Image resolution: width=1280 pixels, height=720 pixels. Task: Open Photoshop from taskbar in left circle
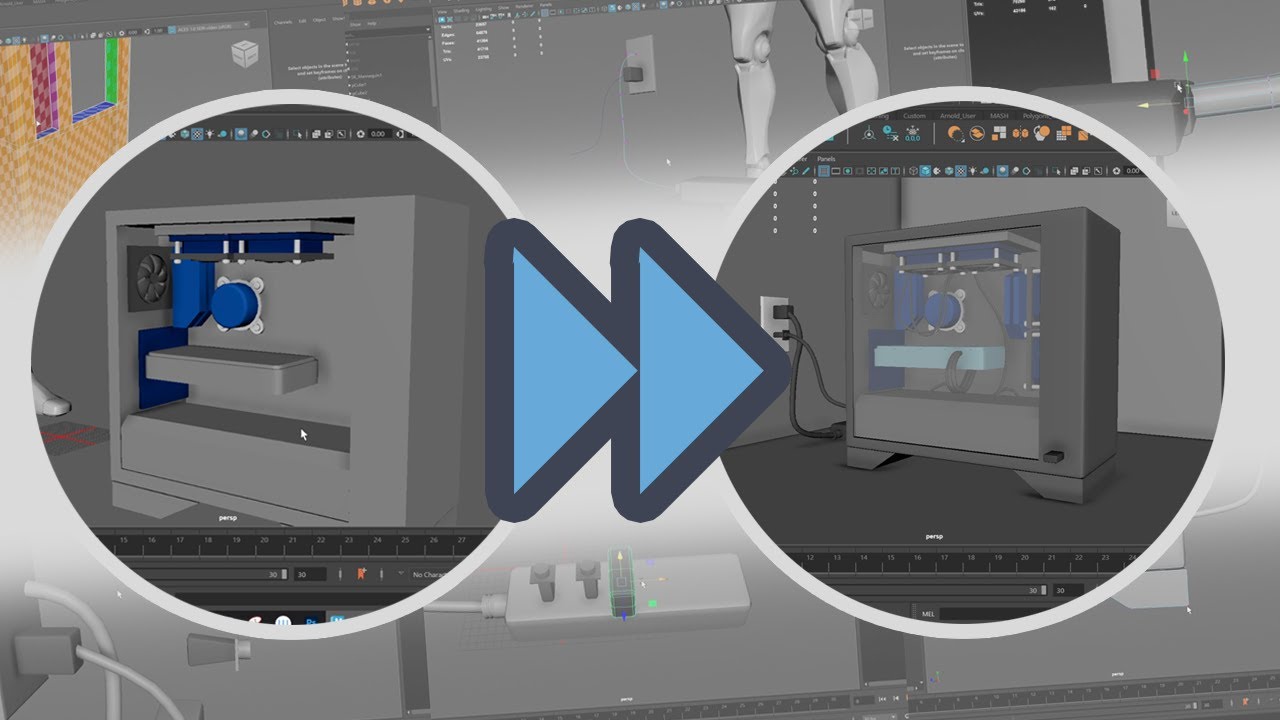pos(311,620)
